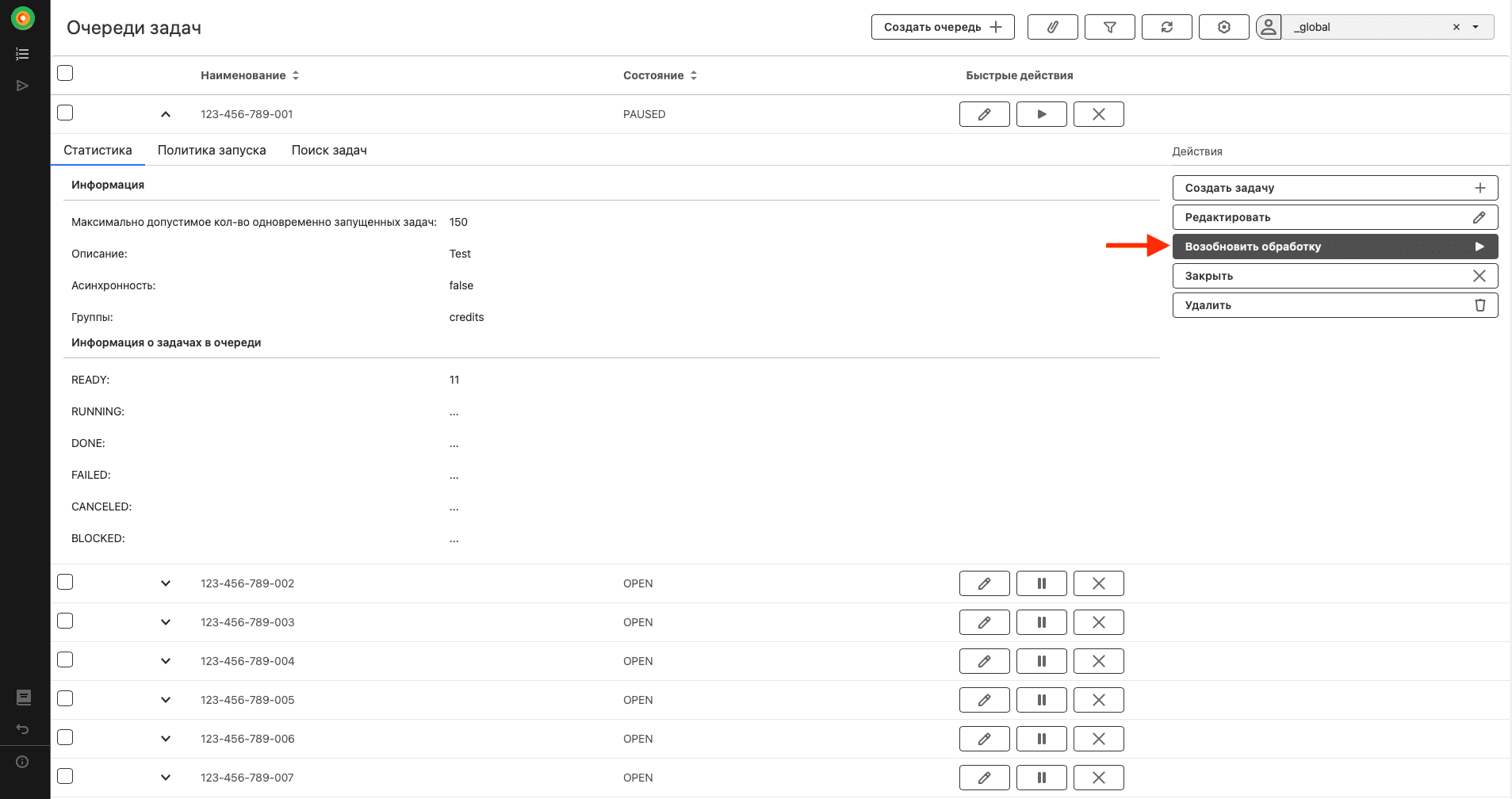Open the _global user dropdown arrow
Viewport: 1512px width, 799px height.
(x=1476, y=27)
